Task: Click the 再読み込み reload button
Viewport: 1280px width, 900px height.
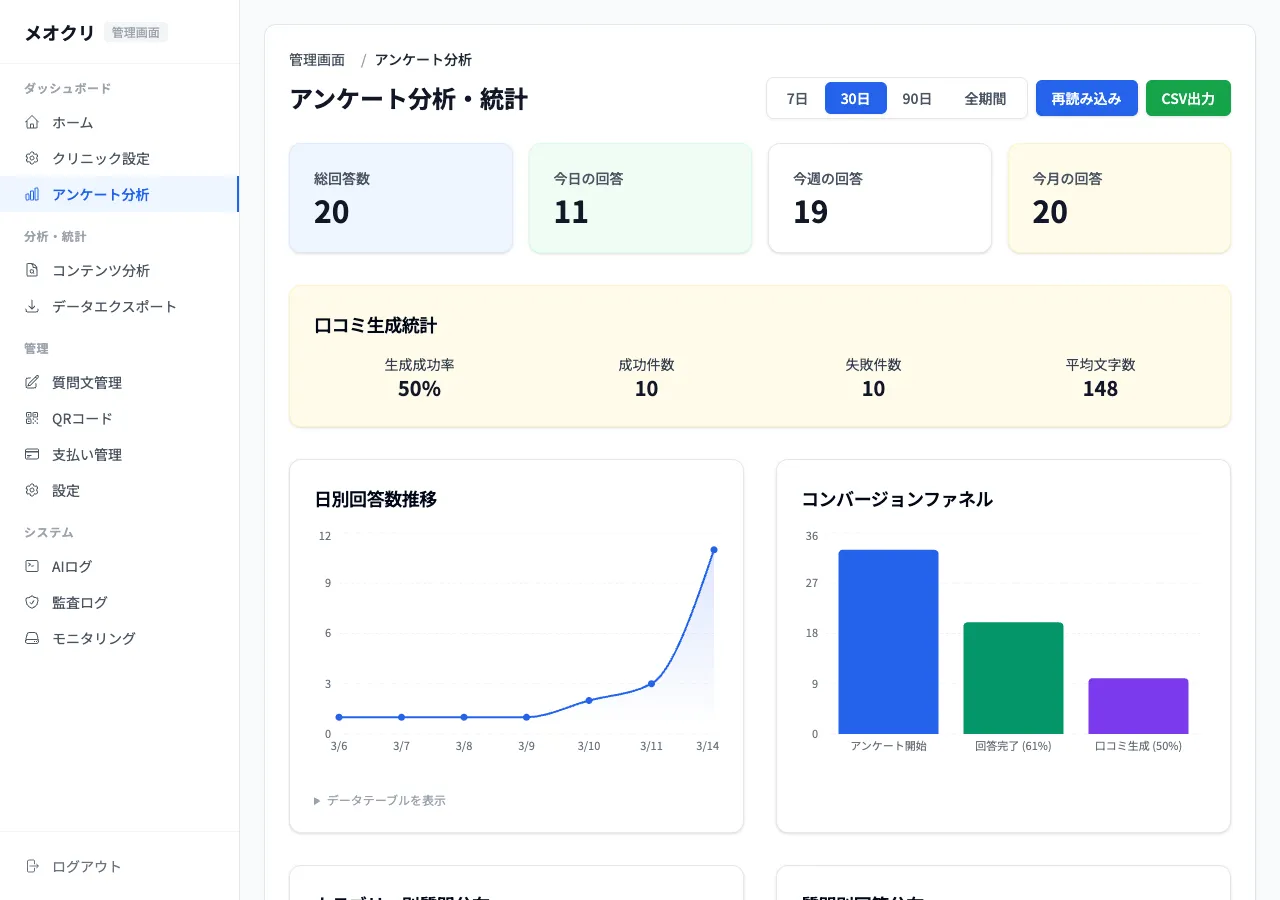Action: click(x=1087, y=98)
